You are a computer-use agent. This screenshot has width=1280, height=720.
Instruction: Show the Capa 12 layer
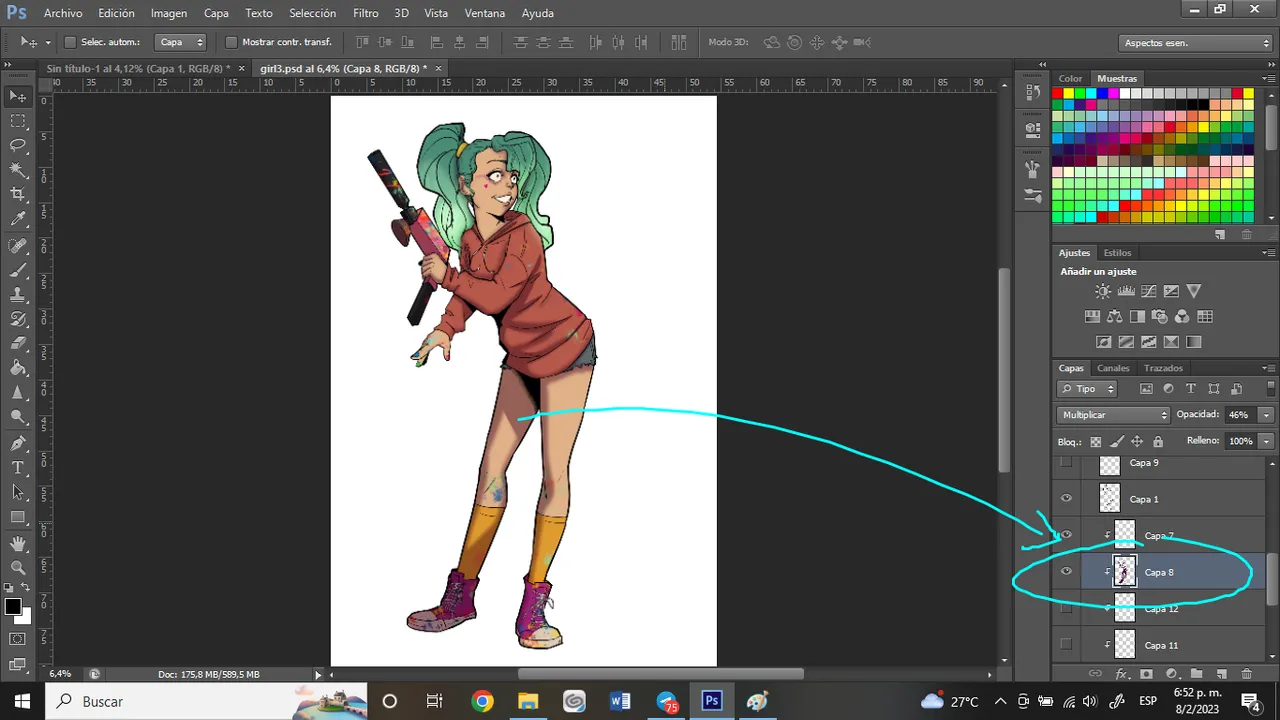(x=1066, y=608)
